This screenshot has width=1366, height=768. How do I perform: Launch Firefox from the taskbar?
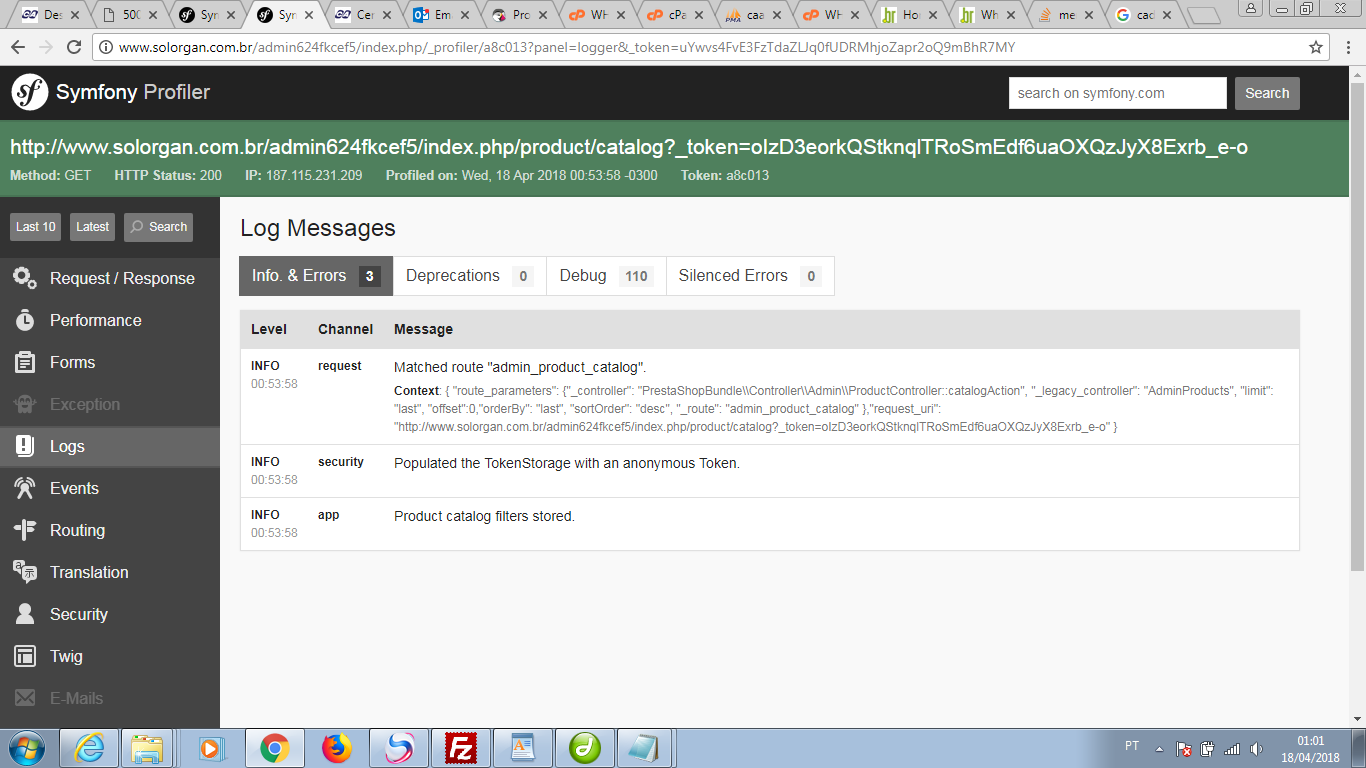pos(337,748)
